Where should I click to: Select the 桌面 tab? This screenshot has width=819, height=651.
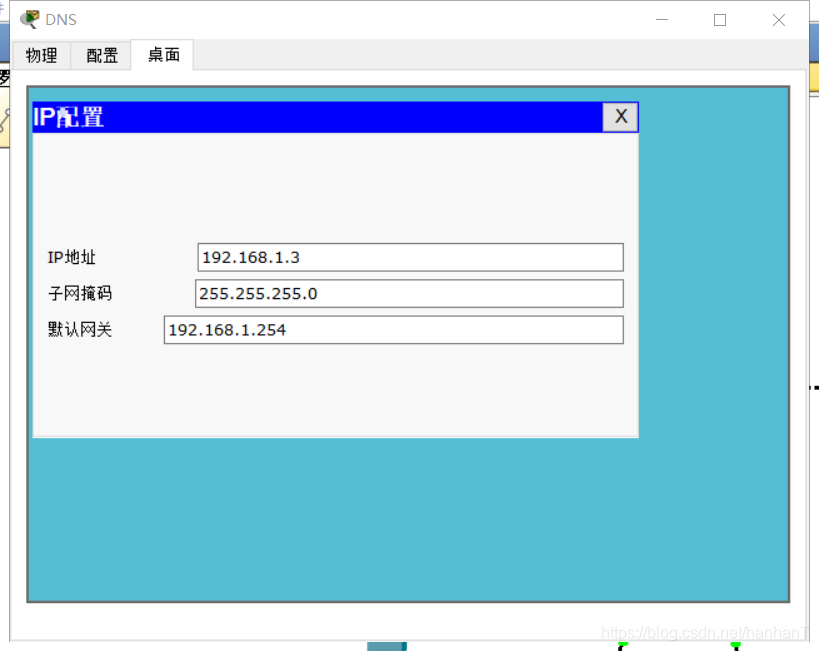(163, 54)
